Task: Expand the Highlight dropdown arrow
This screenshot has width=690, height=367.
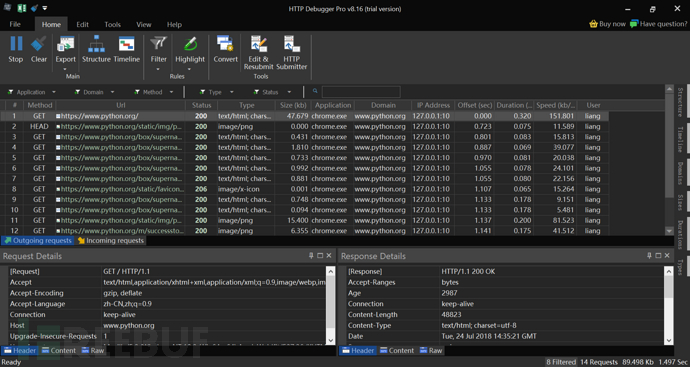Action: point(190,69)
